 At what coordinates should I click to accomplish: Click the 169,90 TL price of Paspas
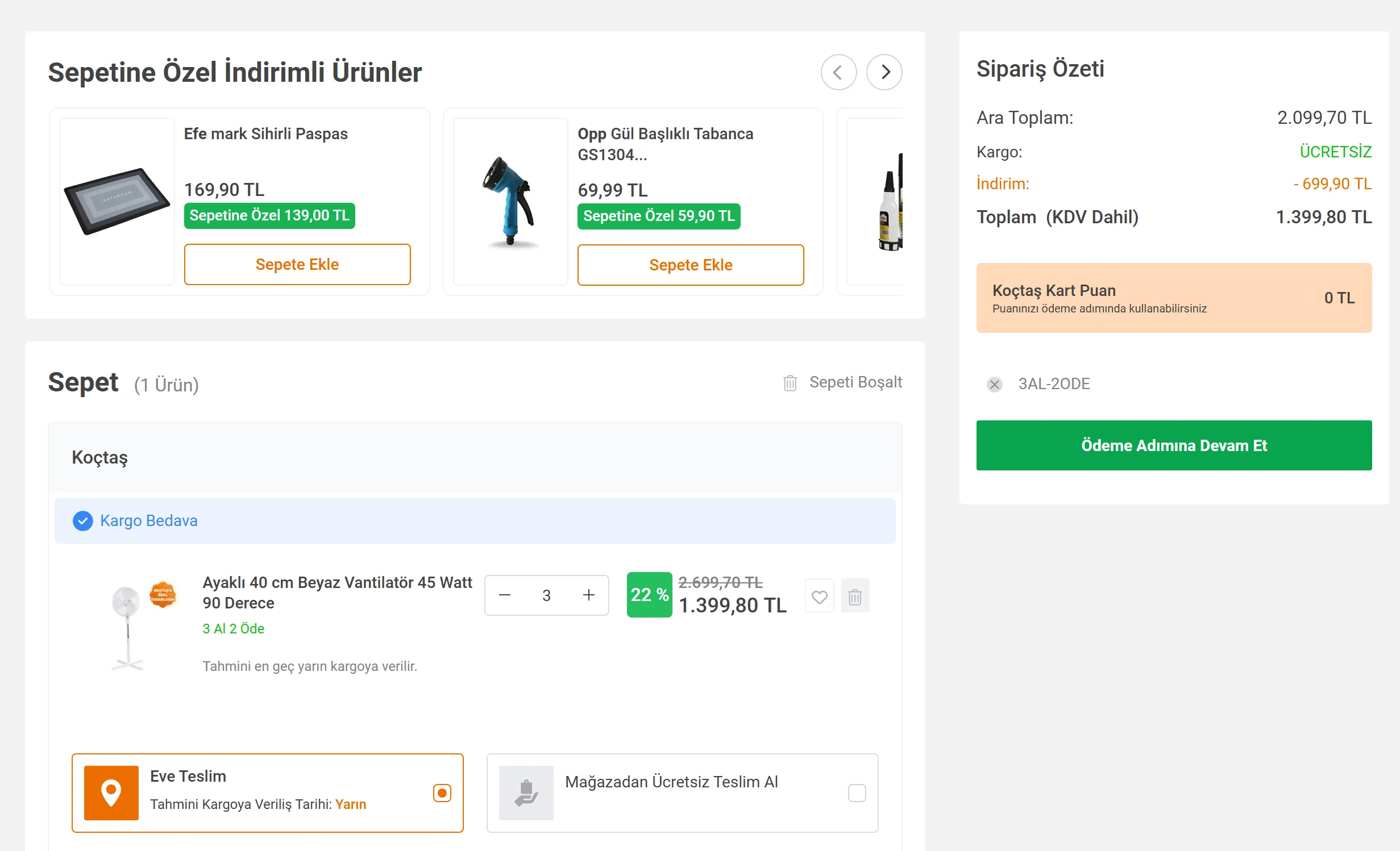[224, 190]
